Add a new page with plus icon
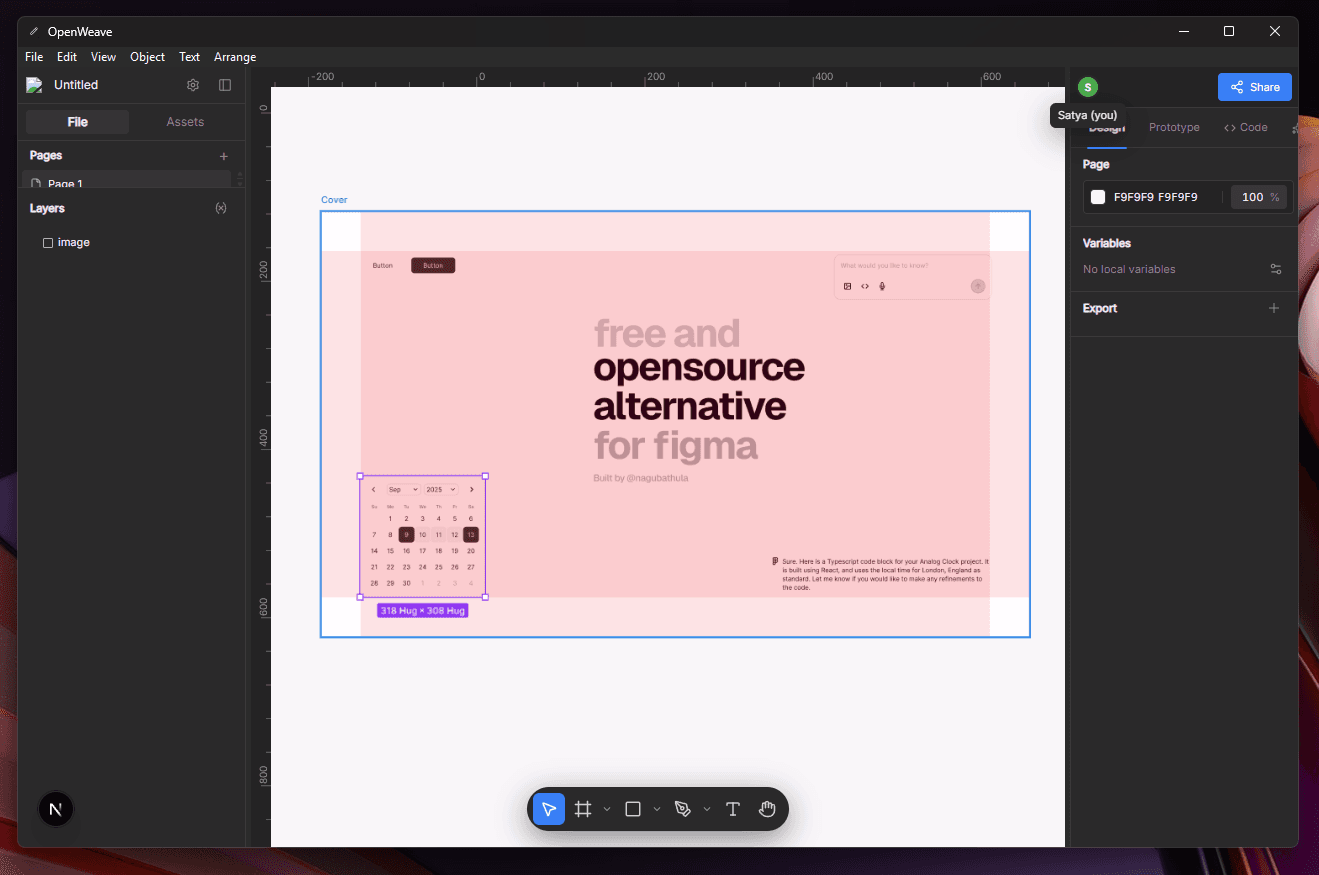 tap(224, 156)
